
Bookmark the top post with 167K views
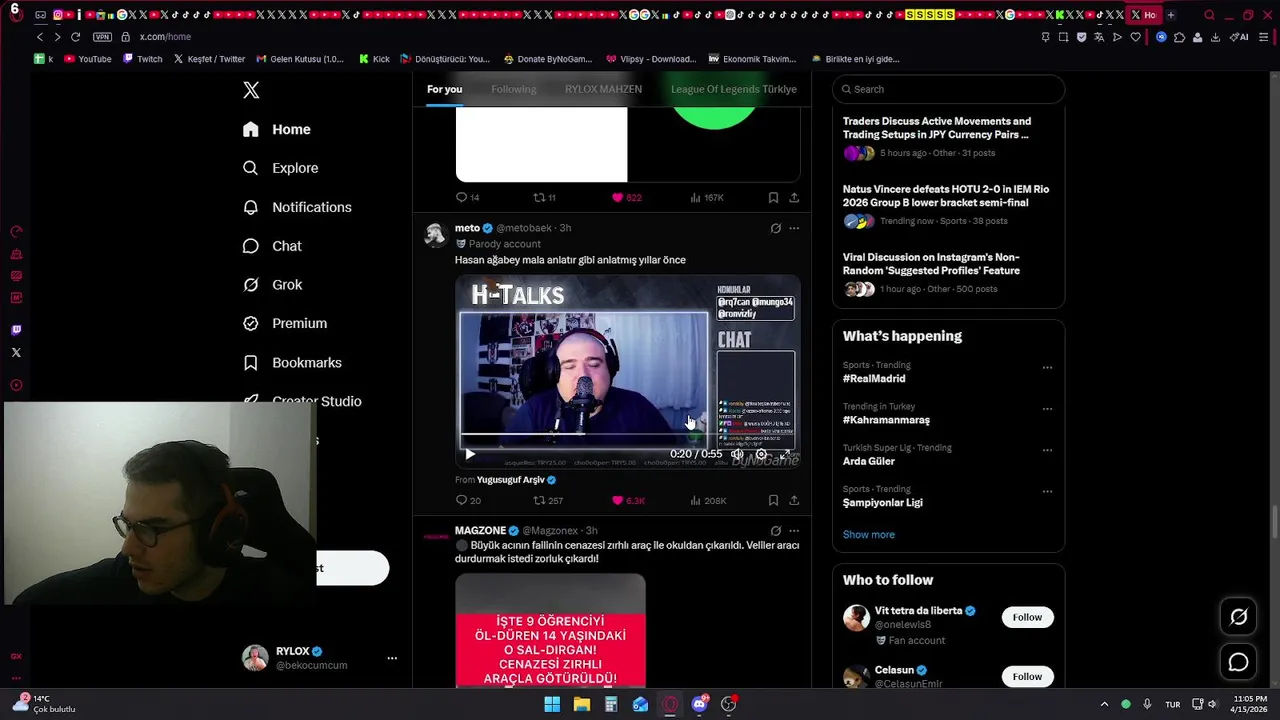tap(773, 198)
